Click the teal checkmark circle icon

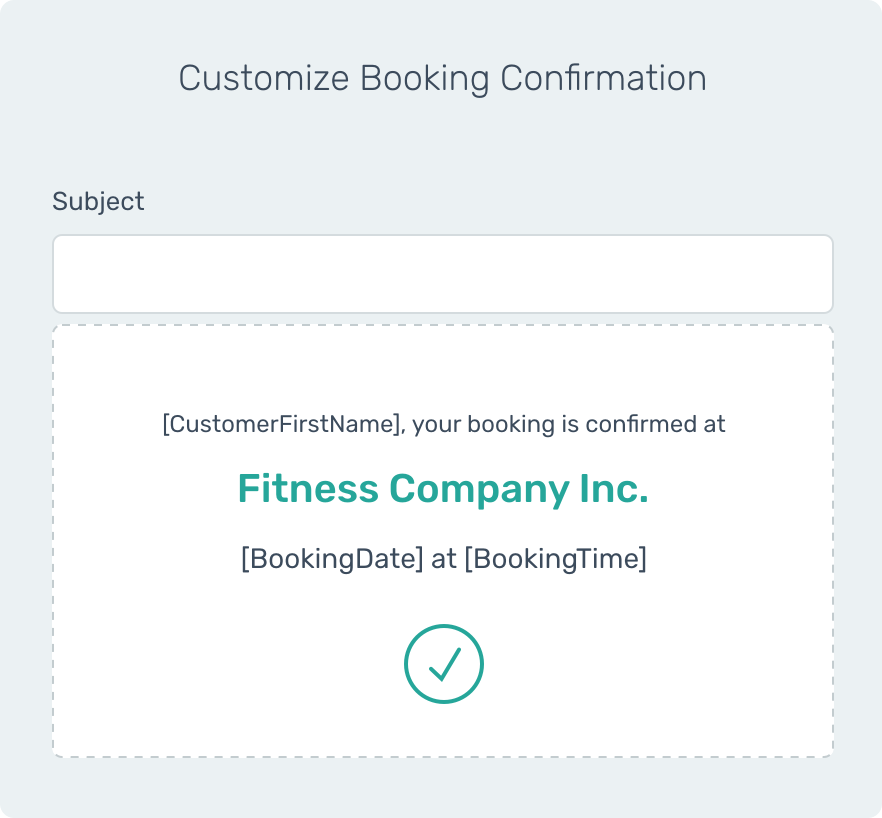(x=443, y=664)
